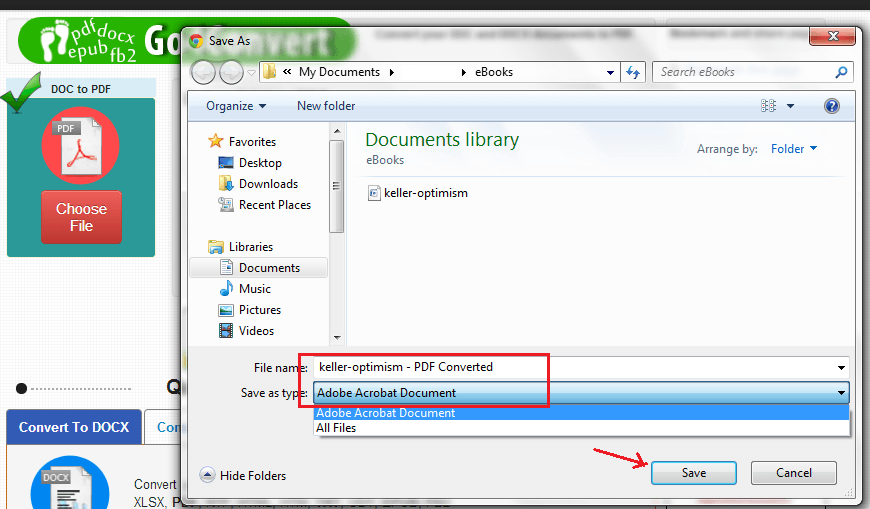
Task: Click the black slider dot on the webpage
Action: [x=21, y=389]
